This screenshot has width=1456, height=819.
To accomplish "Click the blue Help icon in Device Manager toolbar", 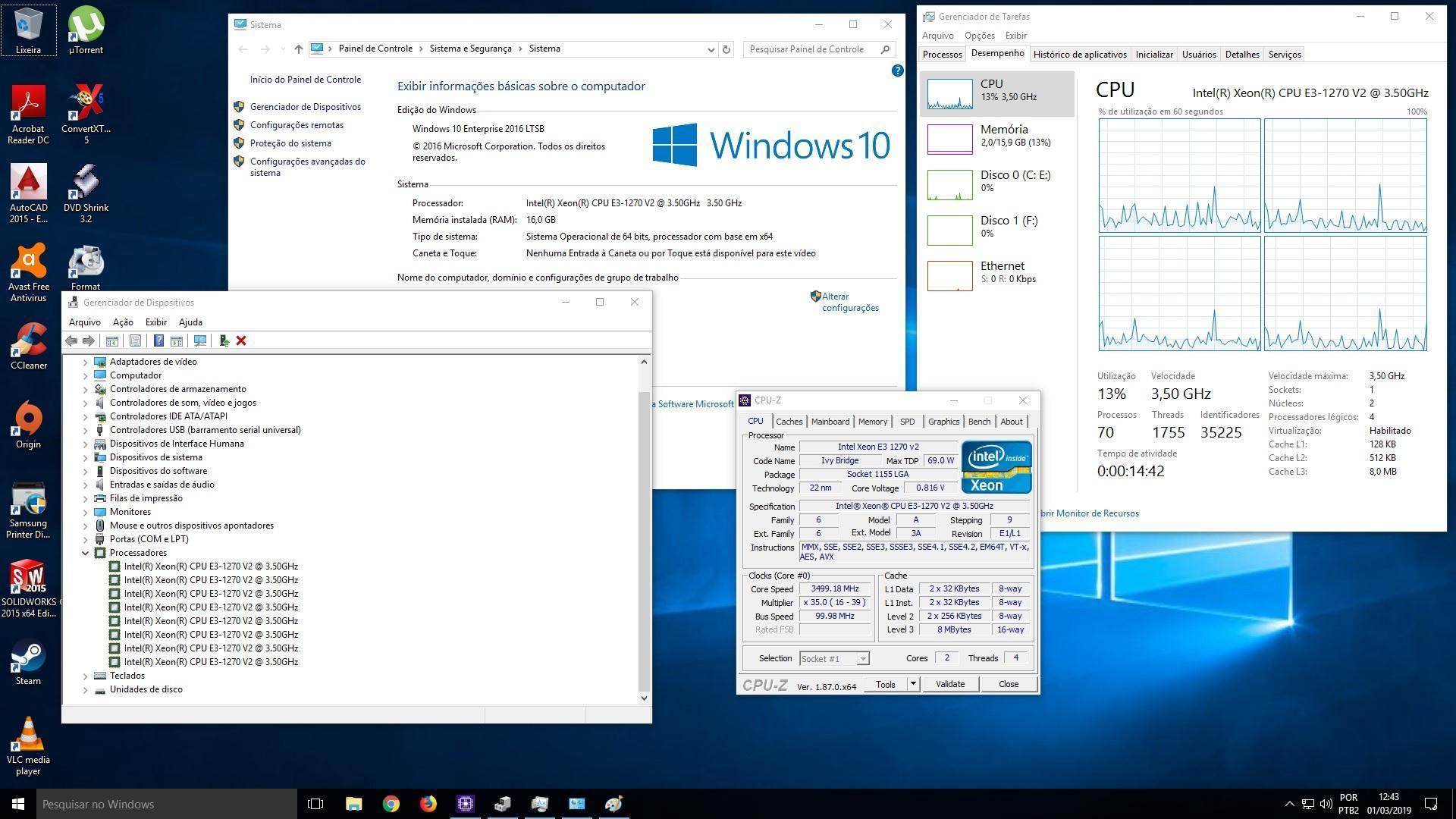I will tap(158, 341).
